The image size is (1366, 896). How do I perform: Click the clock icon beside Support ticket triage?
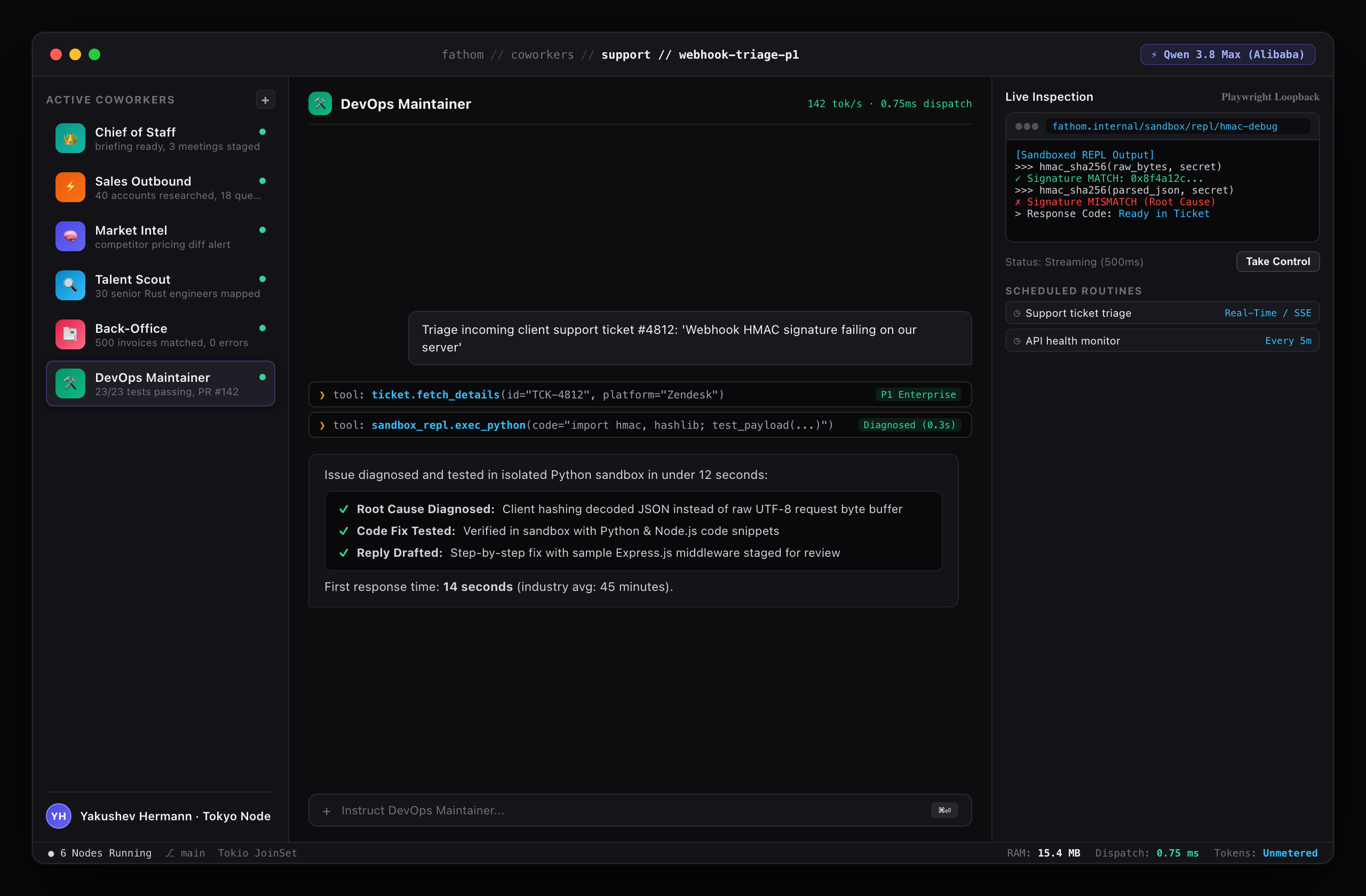click(x=1017, y=313)
